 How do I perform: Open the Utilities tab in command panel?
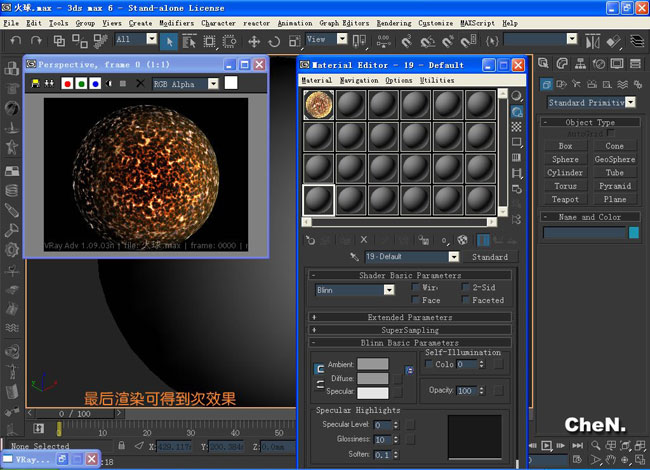pos(635,63)
